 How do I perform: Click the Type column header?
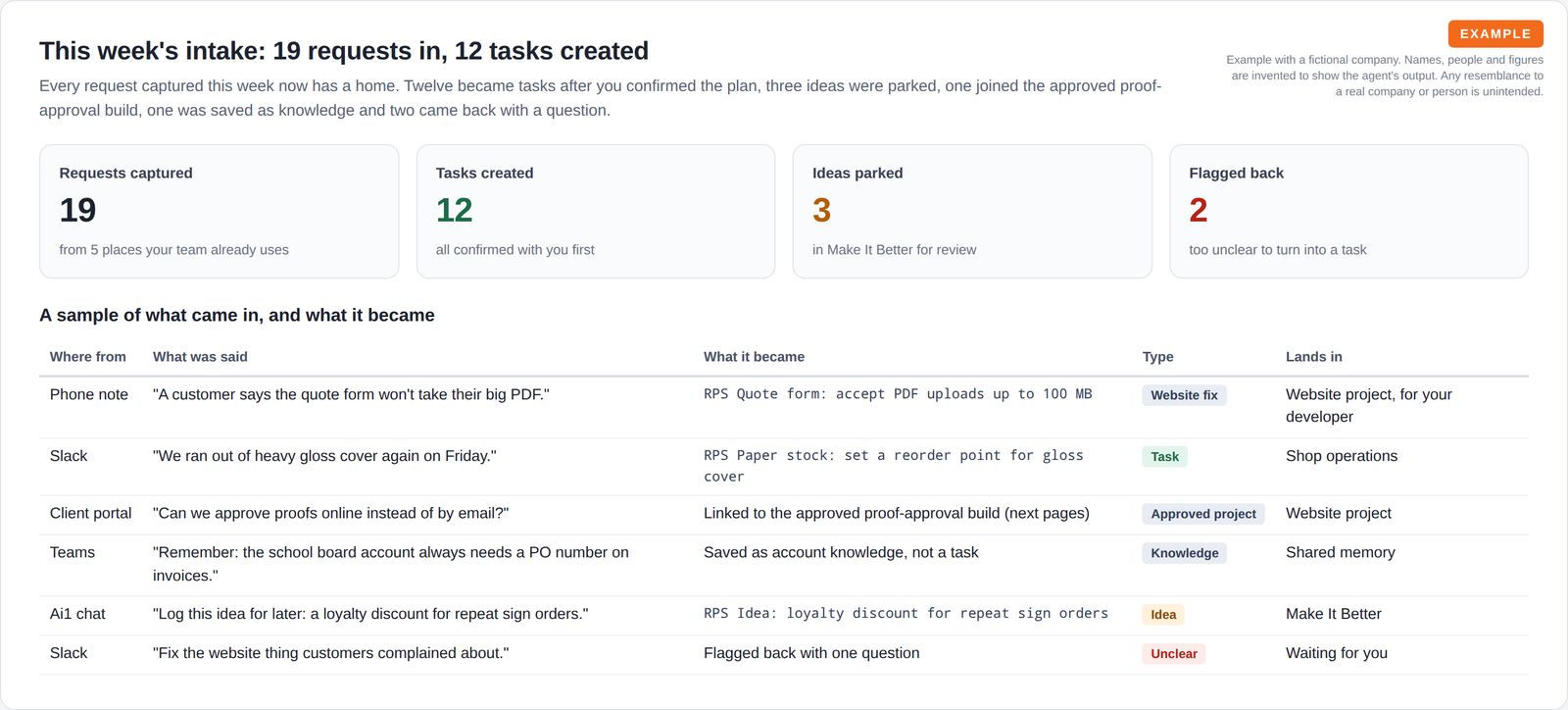(1157, 357)
